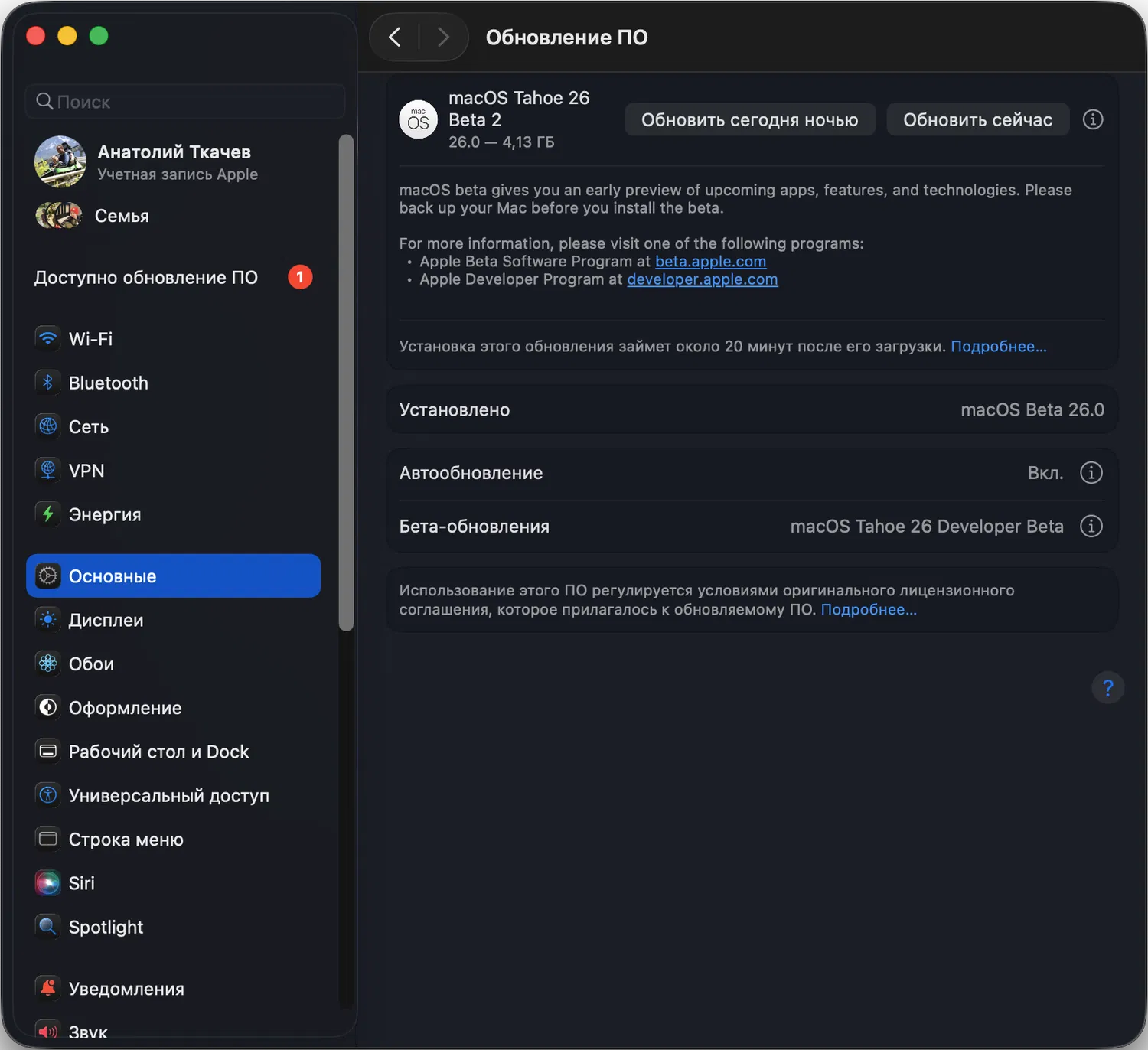Open the VPN globe icon
Image resolution: width=1148 pixels, height=1050 pixels.
coord(47,471)
